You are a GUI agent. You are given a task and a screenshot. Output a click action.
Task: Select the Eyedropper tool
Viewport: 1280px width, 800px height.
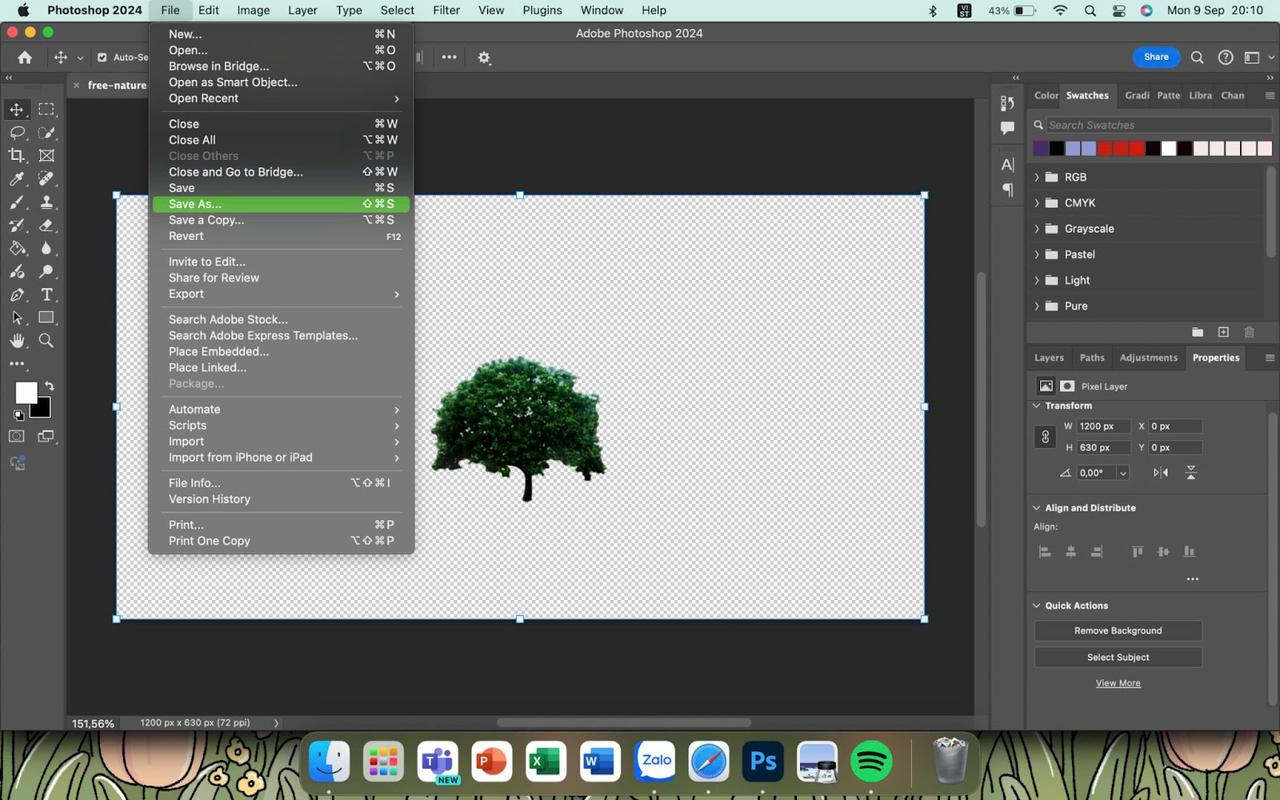(17, 179)
